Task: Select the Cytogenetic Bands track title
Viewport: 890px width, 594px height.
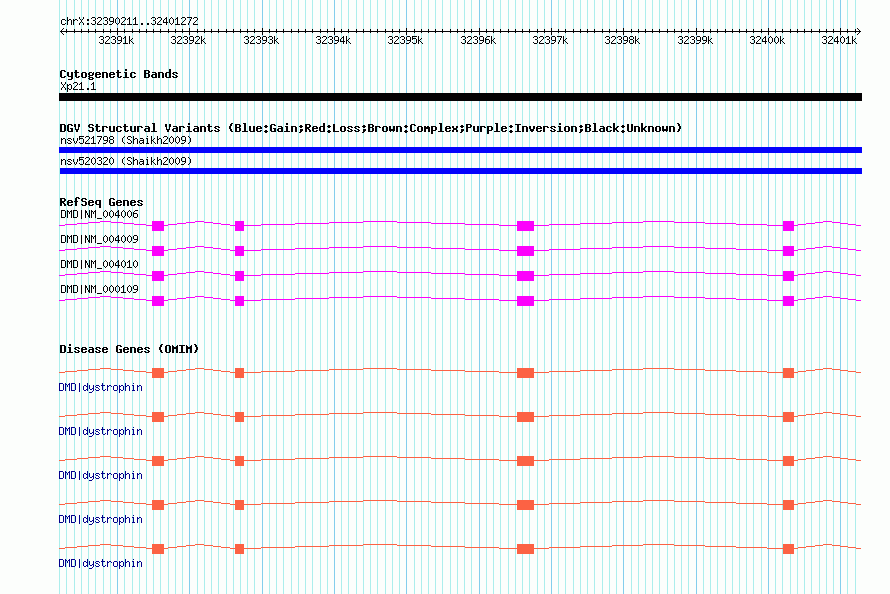Action: 119,74
